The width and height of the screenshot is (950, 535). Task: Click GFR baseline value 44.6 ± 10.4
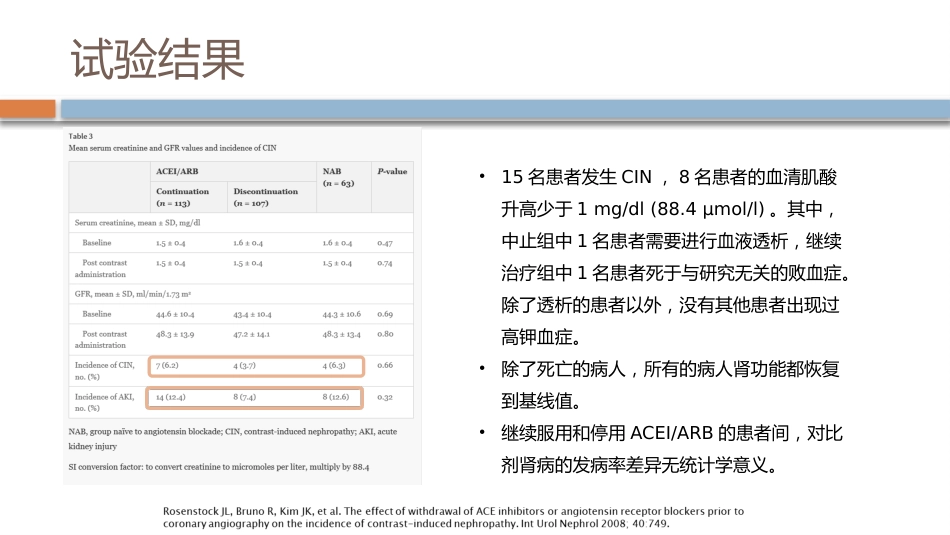click(x=175, y=314)
